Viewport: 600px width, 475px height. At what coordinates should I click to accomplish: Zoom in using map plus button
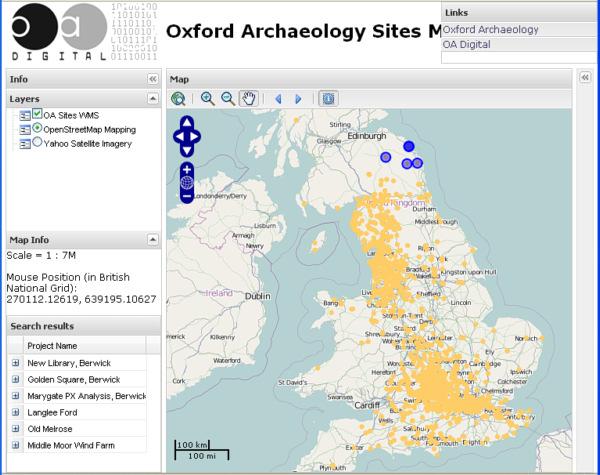[187, 170]
